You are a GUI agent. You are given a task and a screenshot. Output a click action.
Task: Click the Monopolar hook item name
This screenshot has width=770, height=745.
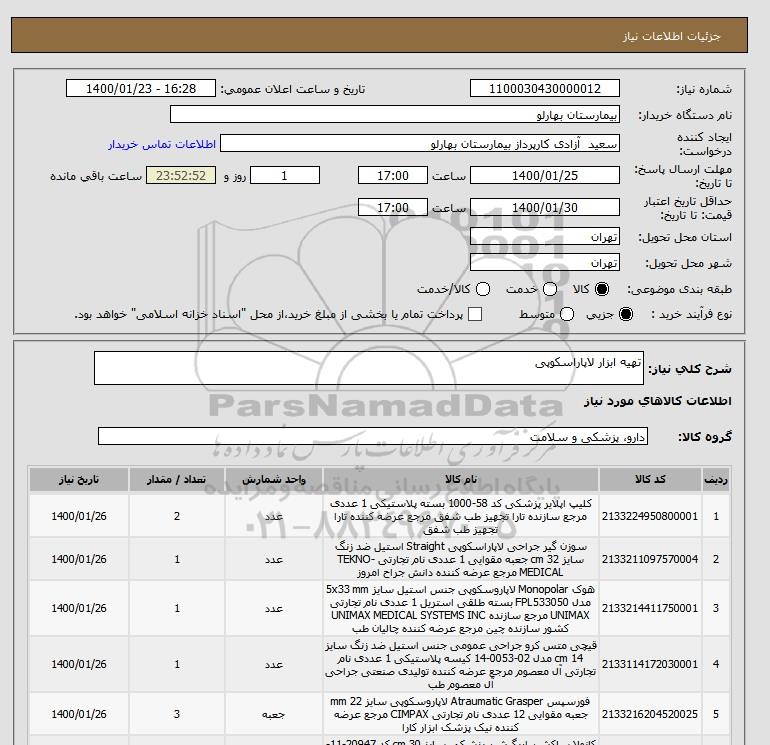(x=461, y=608)
